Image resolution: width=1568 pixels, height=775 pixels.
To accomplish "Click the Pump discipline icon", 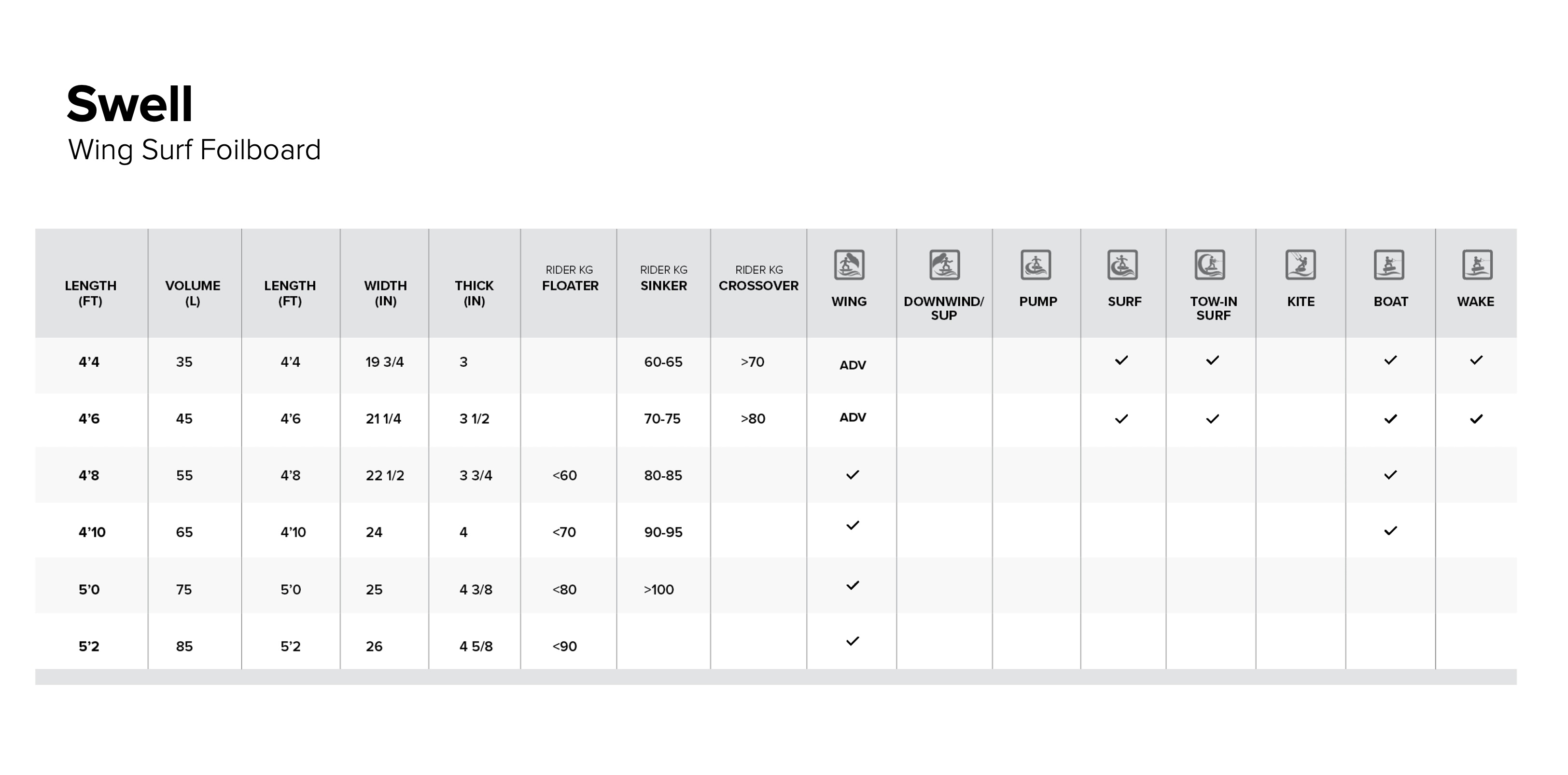I will pyautogui.click(x=1036, y=264).
